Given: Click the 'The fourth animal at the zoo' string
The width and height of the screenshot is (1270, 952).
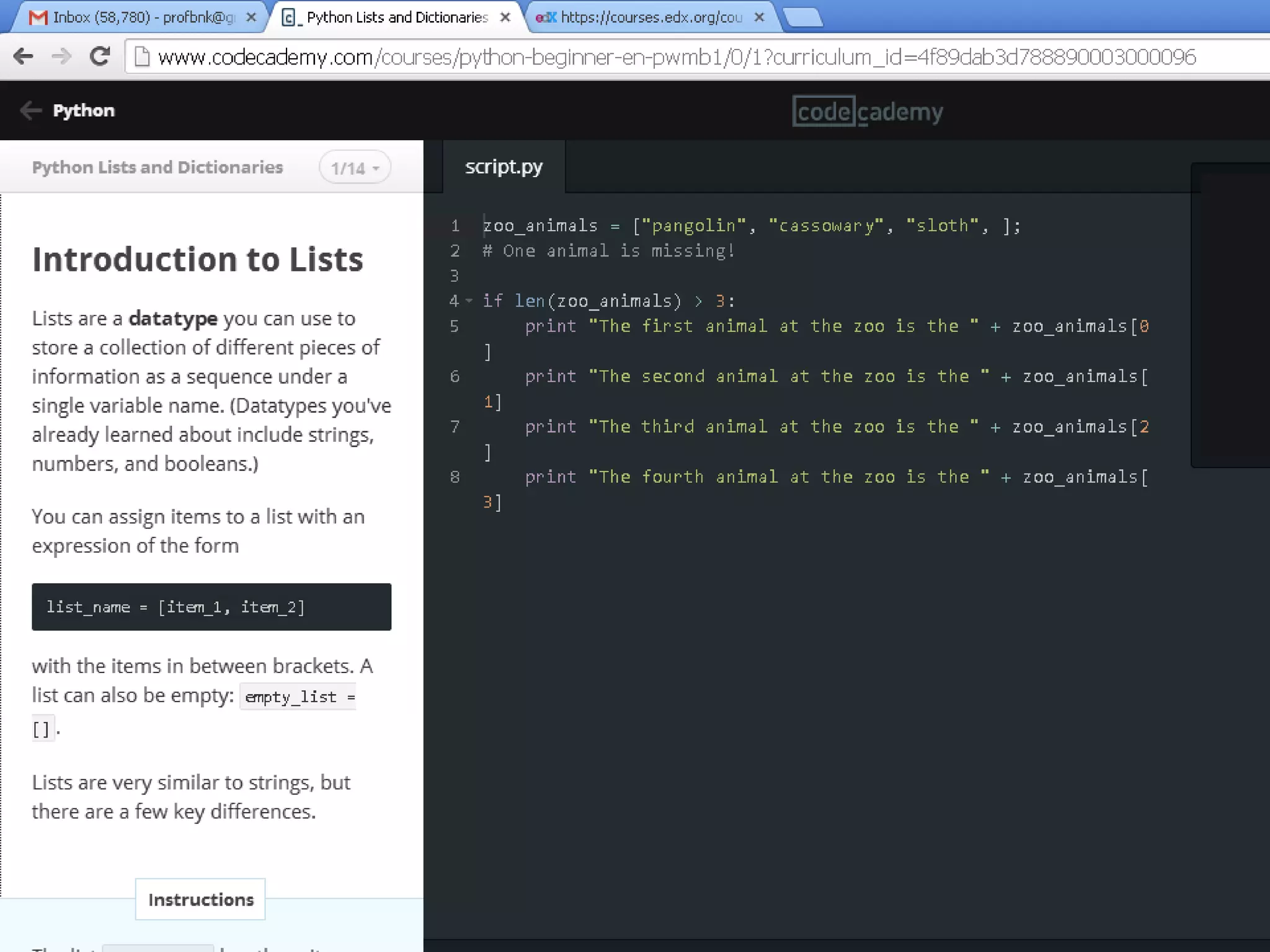Looking at the screenshot, I should [x=789, y=477].
